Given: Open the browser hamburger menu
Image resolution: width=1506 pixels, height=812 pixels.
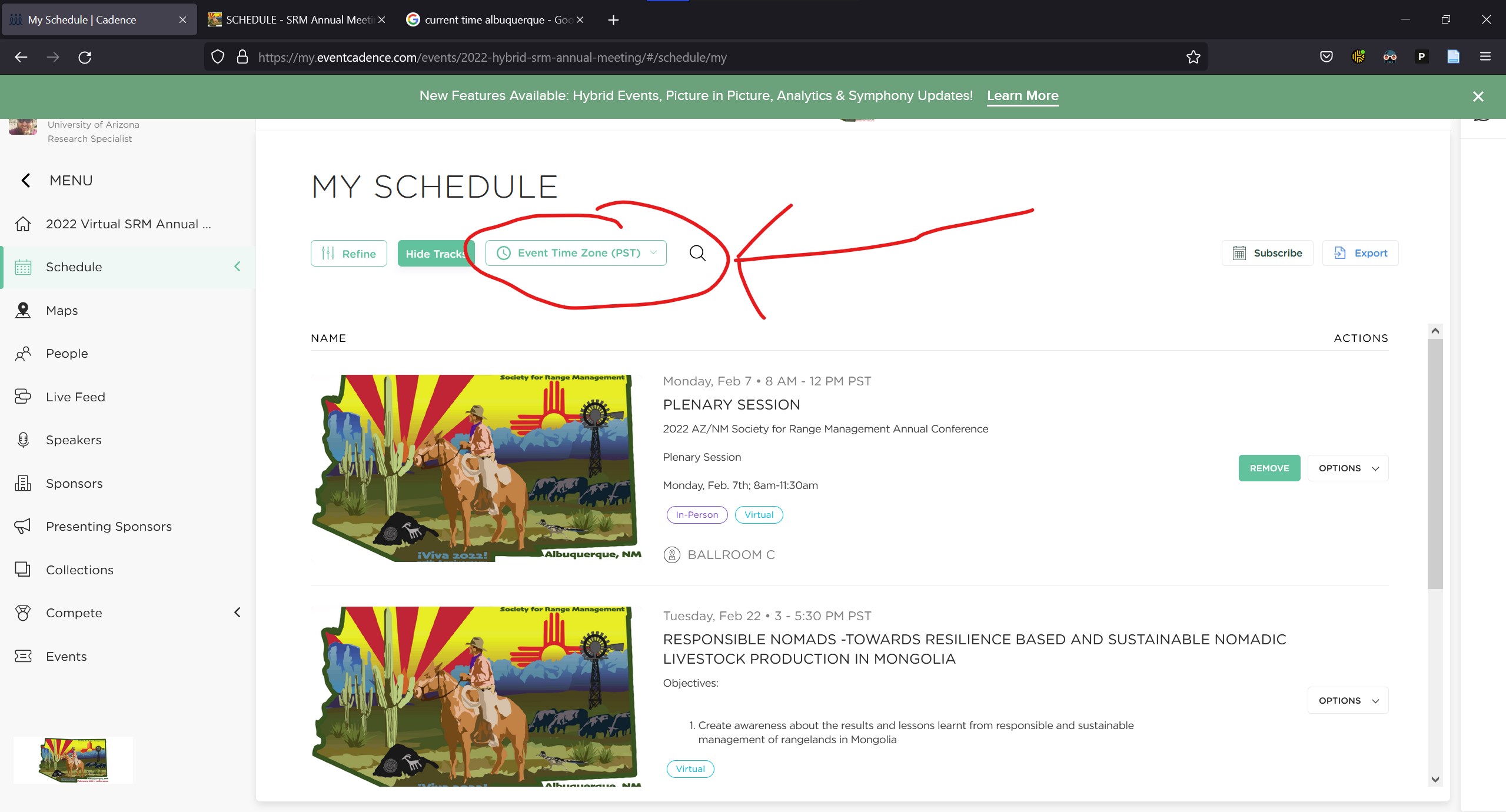Looking at the screenshot, I should (1485, 57).
